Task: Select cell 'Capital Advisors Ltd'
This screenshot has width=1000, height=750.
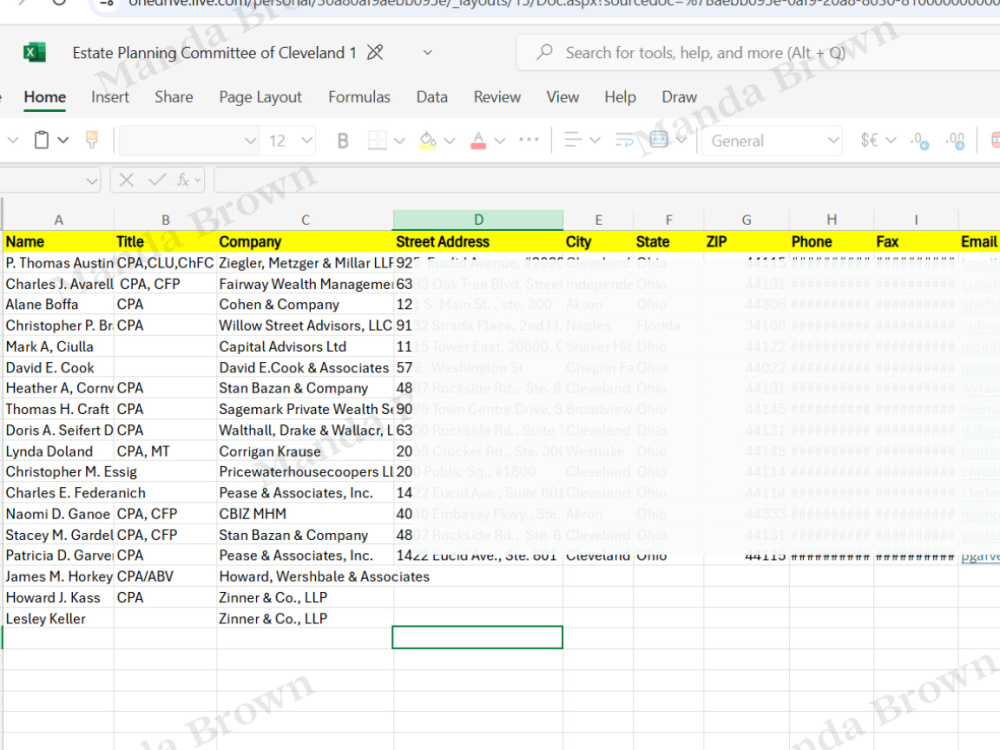Action: pos(305,346)
